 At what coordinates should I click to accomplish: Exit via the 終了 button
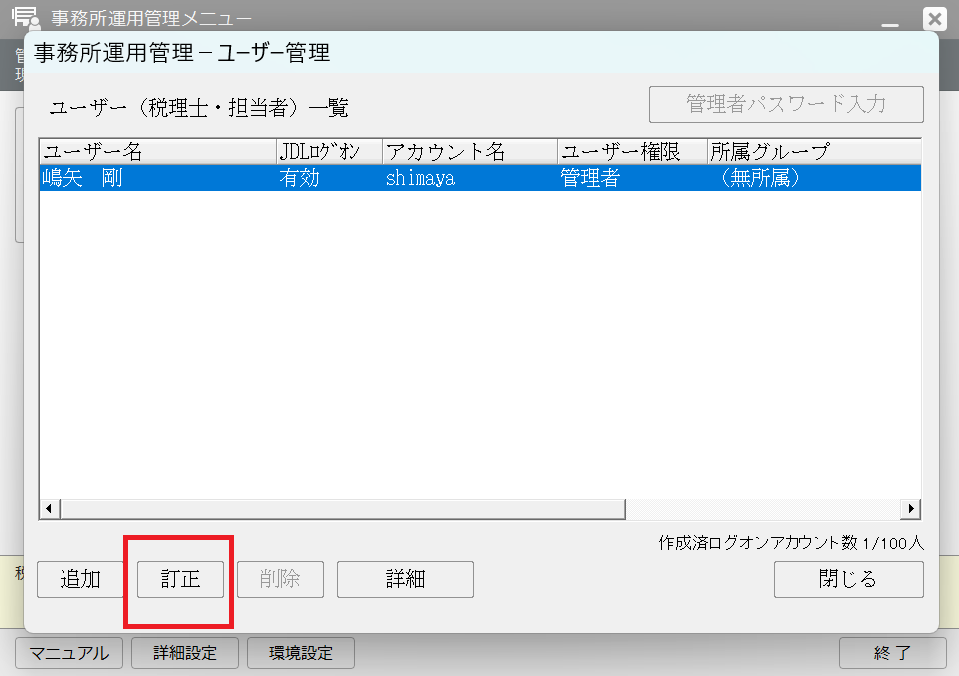pos(892,653)
